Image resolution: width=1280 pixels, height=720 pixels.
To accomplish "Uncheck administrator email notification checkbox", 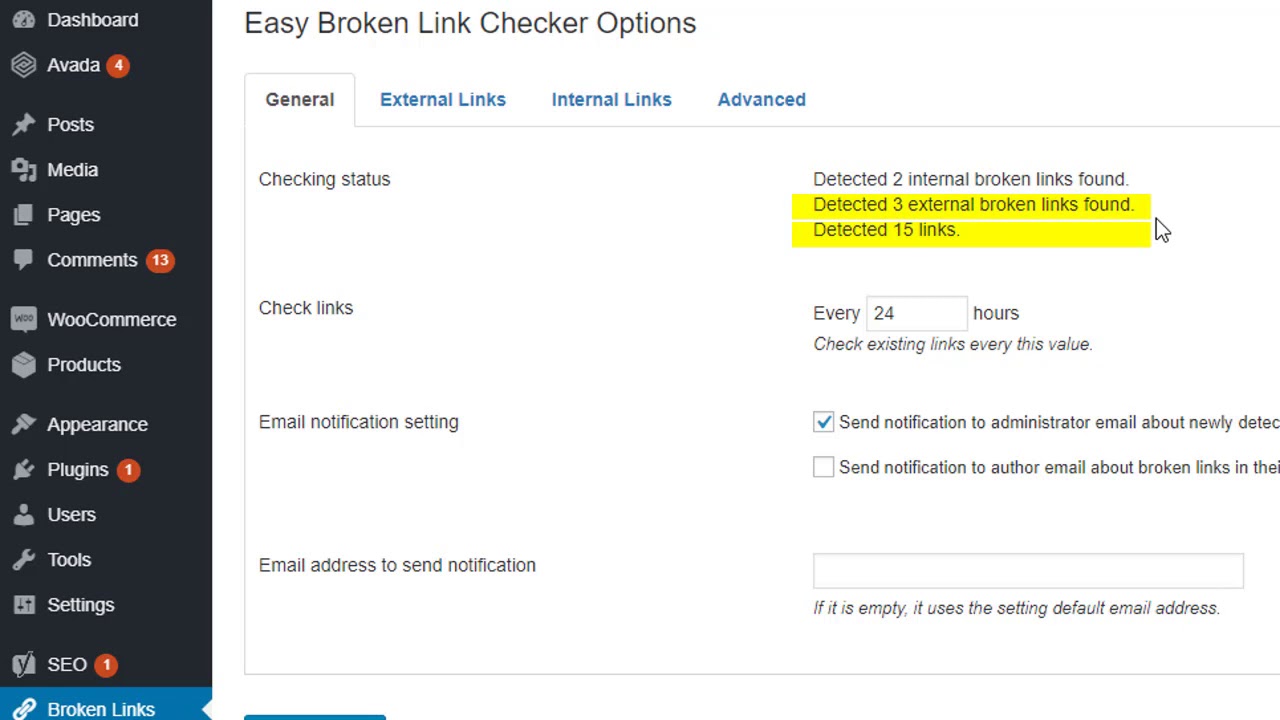I will tap(823, 422).
